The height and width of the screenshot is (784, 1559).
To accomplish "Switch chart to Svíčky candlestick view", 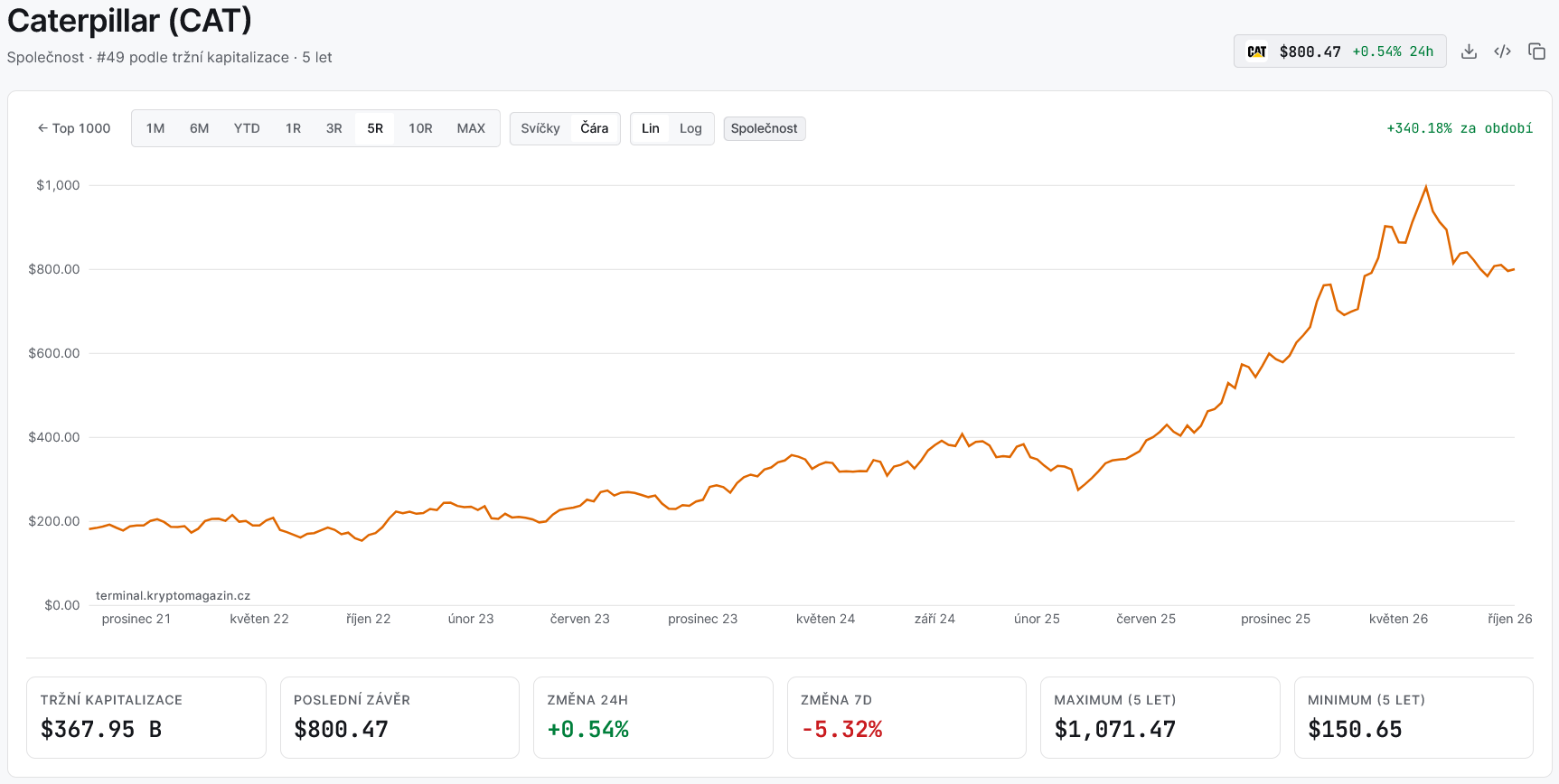I will point(540,128).
